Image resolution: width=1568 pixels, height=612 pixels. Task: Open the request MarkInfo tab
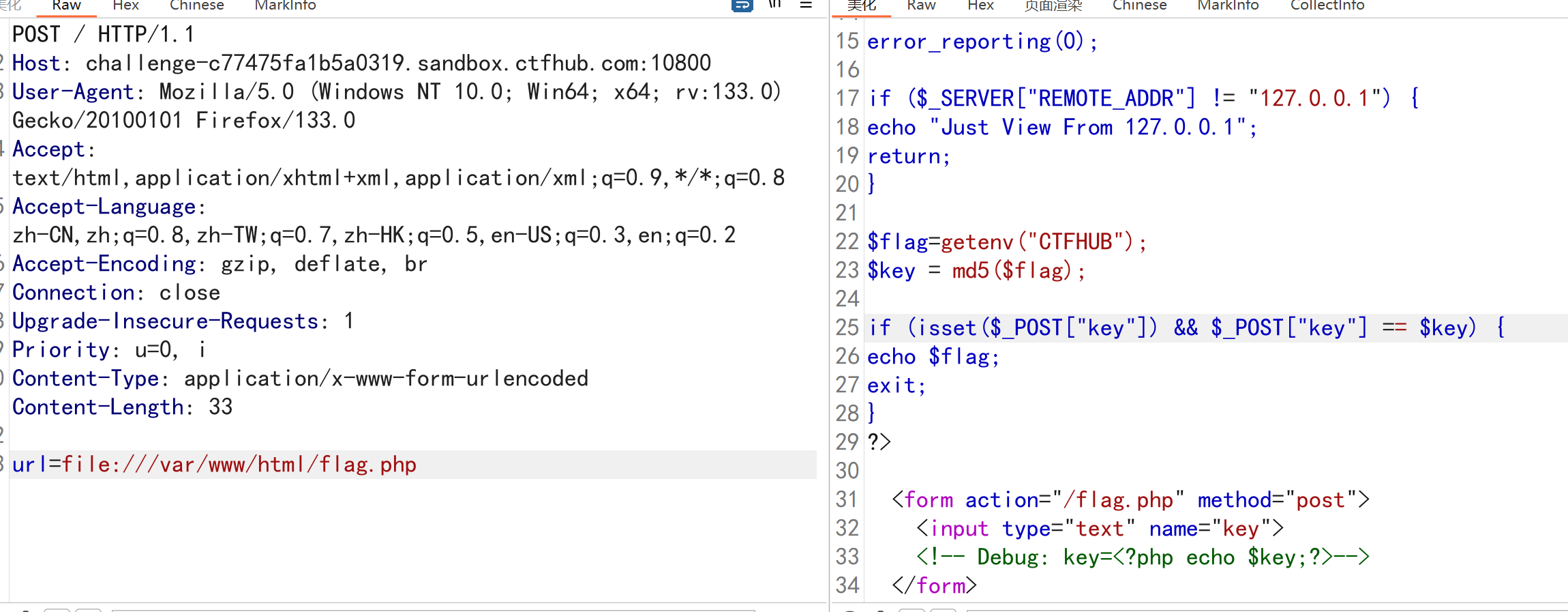285,5
